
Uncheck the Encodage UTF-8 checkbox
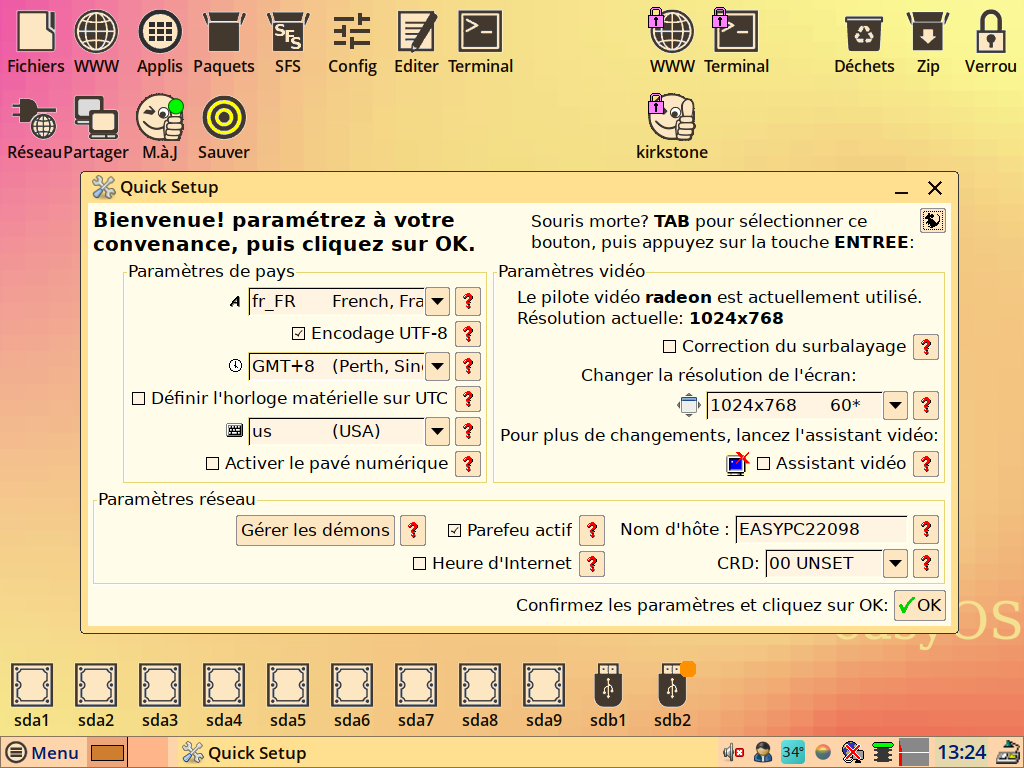tap(298, 334)
